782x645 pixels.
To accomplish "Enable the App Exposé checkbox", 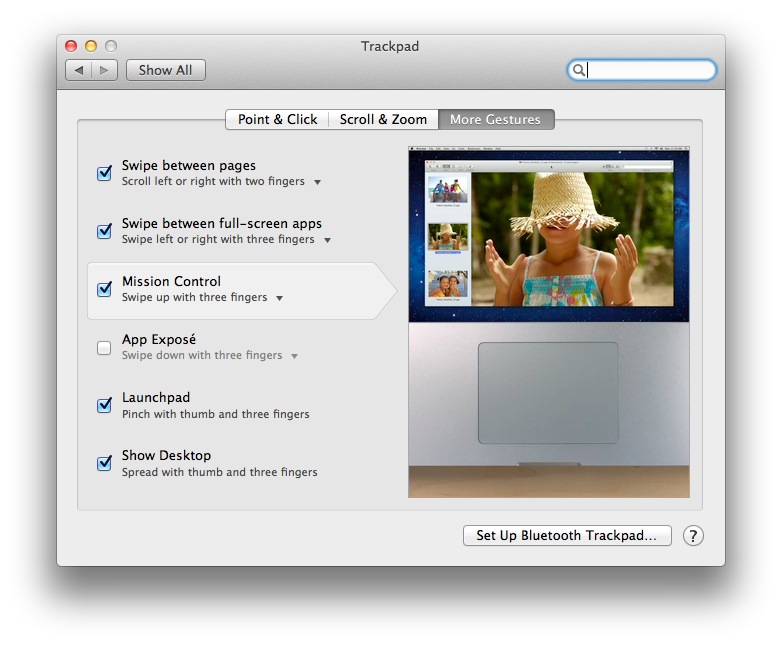I will (104, 348).
